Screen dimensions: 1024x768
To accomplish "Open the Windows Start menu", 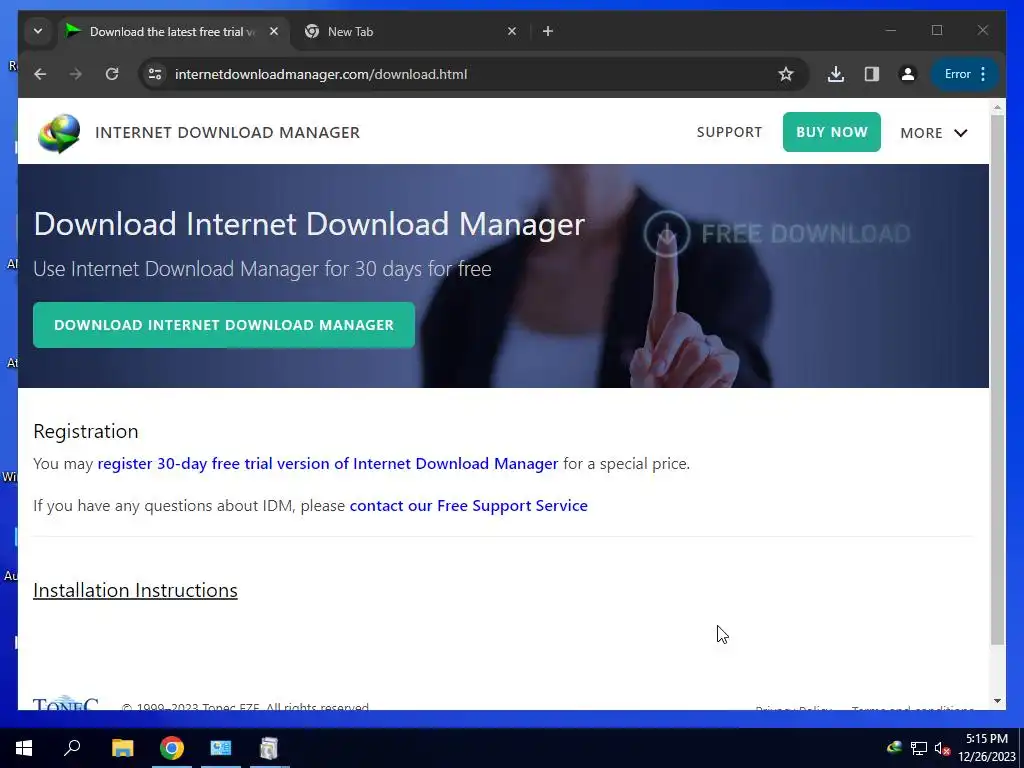I will coord(24,748).
